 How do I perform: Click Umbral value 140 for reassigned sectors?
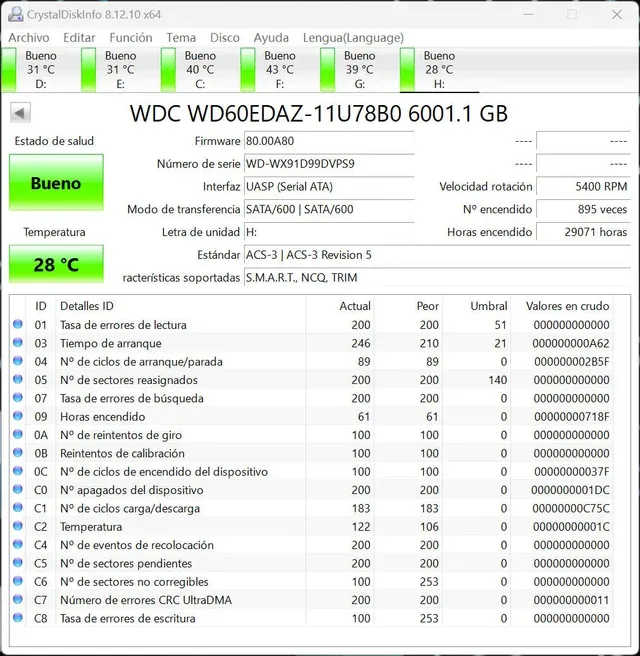pos(497,380)
